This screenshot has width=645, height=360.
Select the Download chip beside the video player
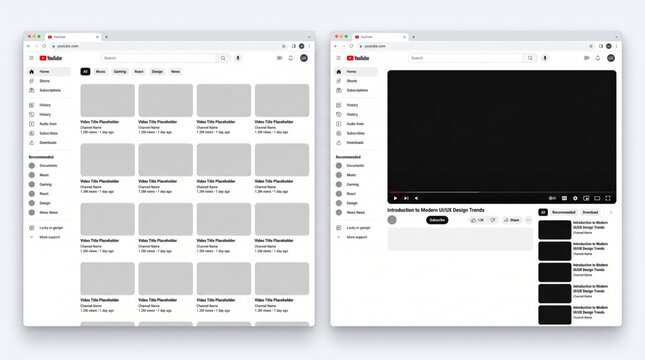[x=590, y=212]
